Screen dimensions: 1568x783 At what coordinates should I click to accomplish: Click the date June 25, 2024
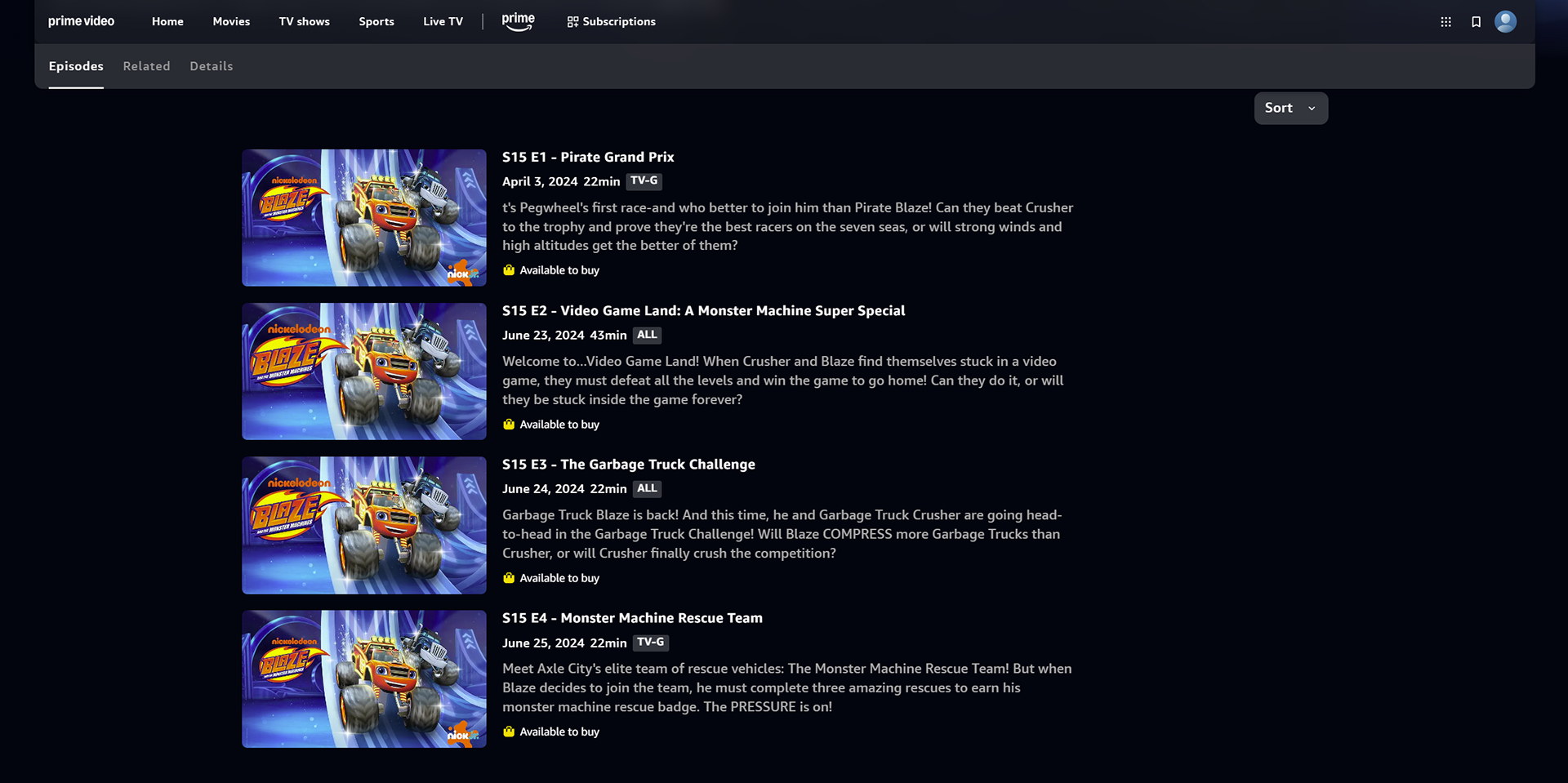click(x=543, y=643)
